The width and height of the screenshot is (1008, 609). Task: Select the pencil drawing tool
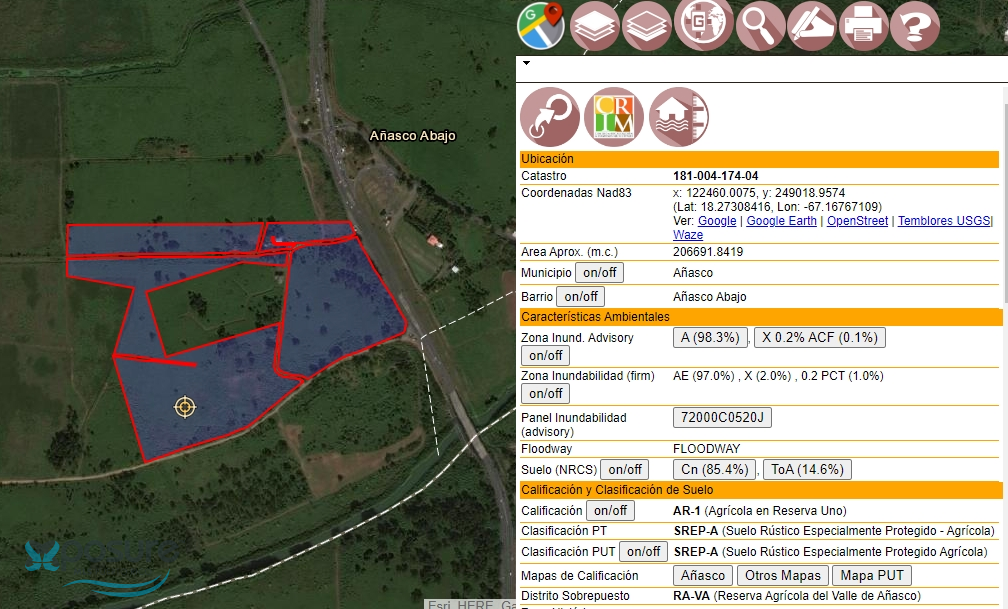[811, 25]
